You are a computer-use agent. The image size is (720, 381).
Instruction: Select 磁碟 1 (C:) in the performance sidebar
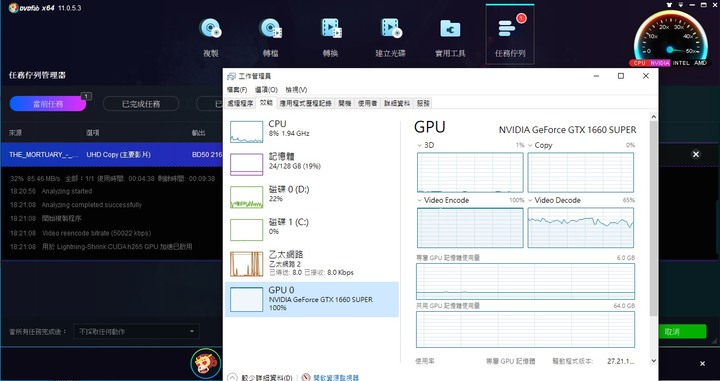pos(312,230)
